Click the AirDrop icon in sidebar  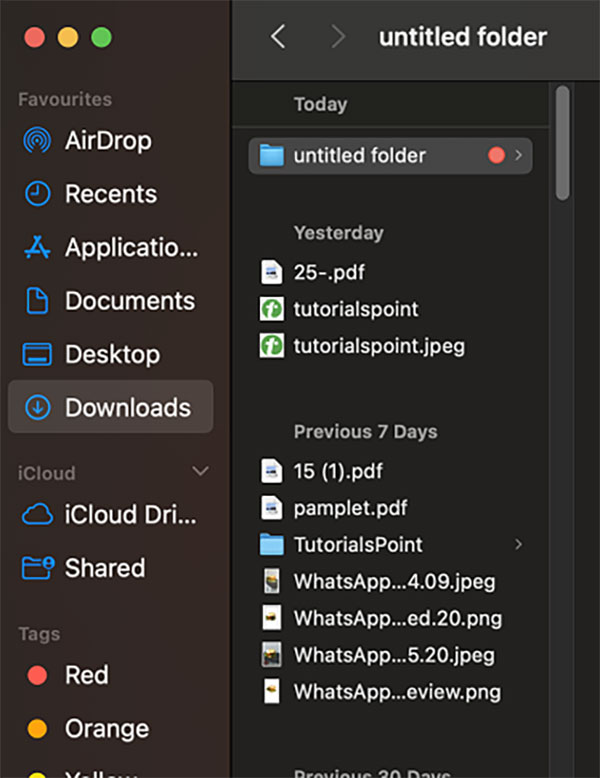click(x=37, y=140)
